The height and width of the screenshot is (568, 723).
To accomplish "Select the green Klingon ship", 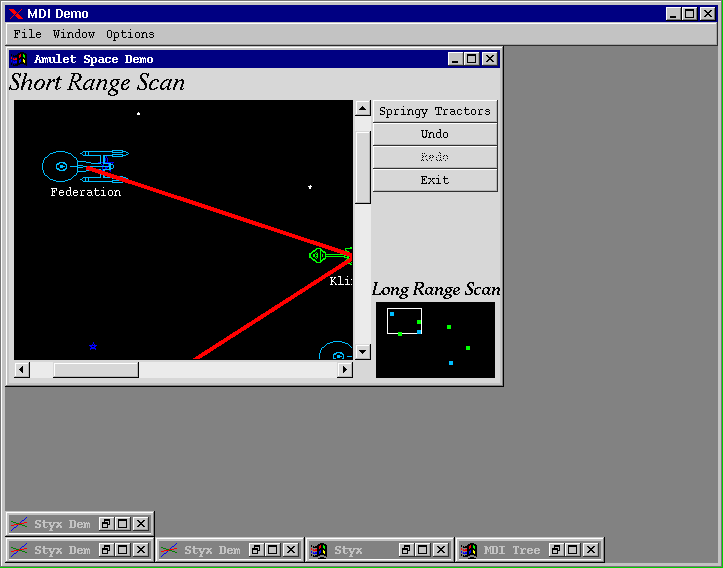I will pos(329,256).
